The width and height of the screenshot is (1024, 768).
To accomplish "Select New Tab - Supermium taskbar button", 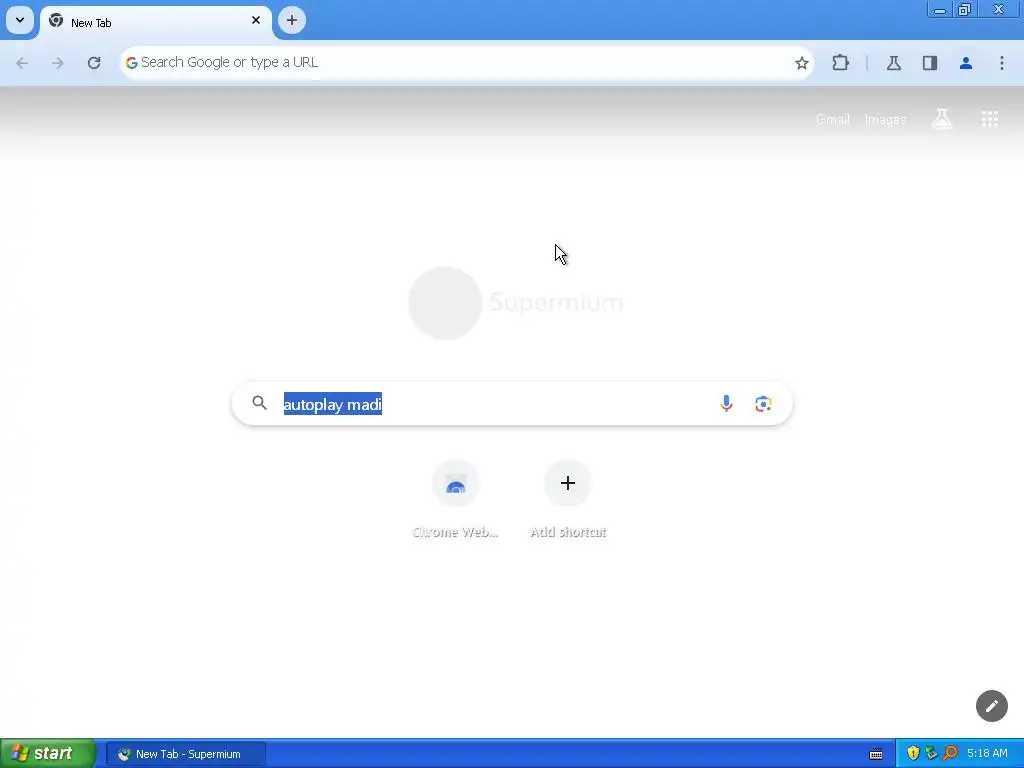I will click(185, 754).
